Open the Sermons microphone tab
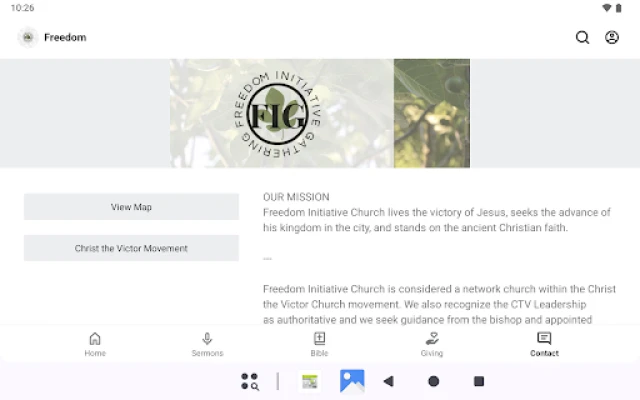 207,344
